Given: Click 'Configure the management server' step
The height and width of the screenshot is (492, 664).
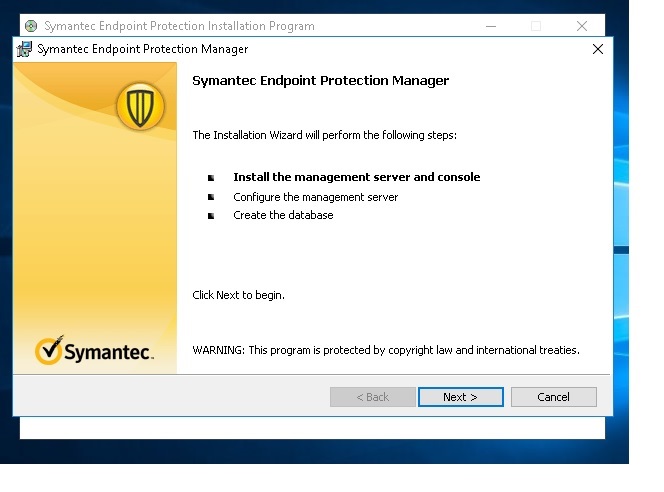Looking at the screenshot, I should 315,197.
